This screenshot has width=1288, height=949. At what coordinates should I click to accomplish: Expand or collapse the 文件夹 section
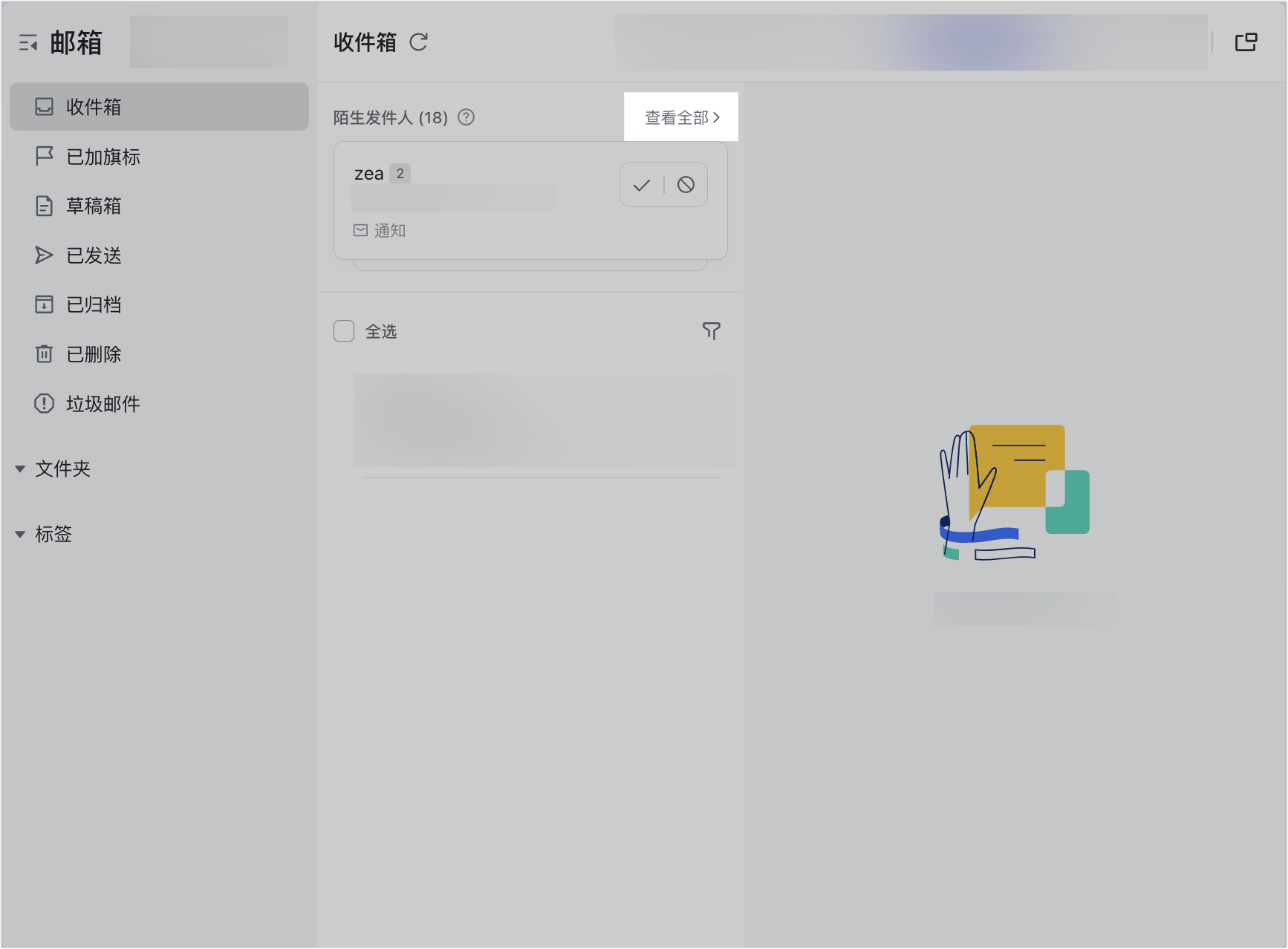click(20, 469)
